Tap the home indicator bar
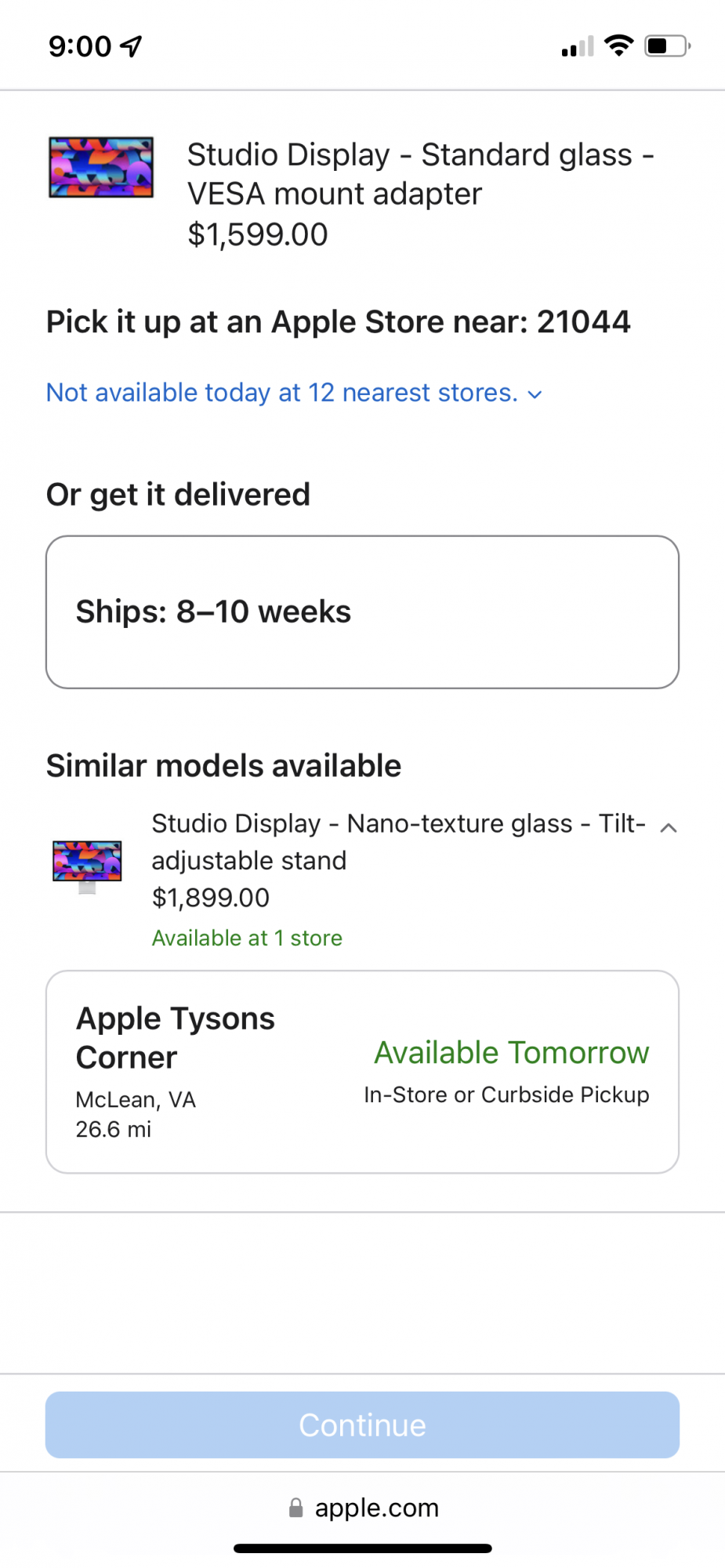The image size is (725, 1568). pos(362,1548)
